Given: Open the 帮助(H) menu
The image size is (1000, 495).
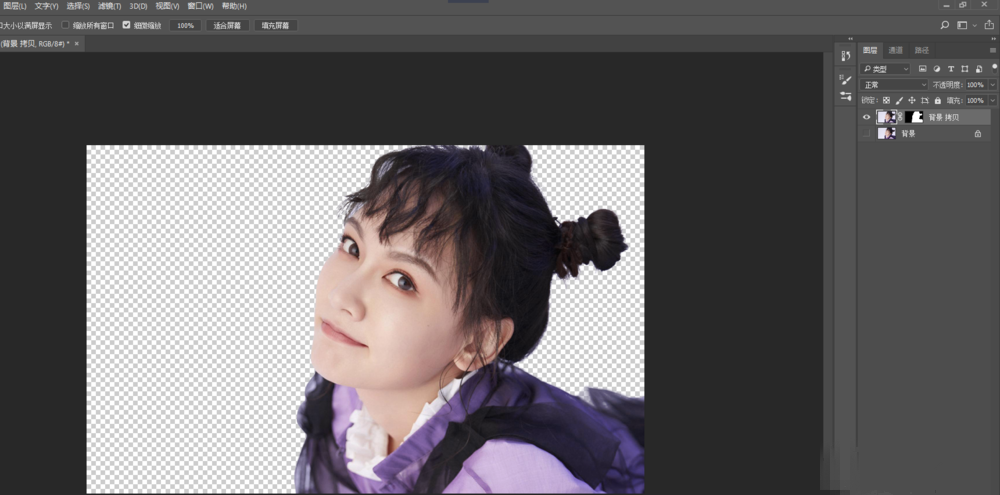Looking at the screenshot, I should click(x=234, y=6).
